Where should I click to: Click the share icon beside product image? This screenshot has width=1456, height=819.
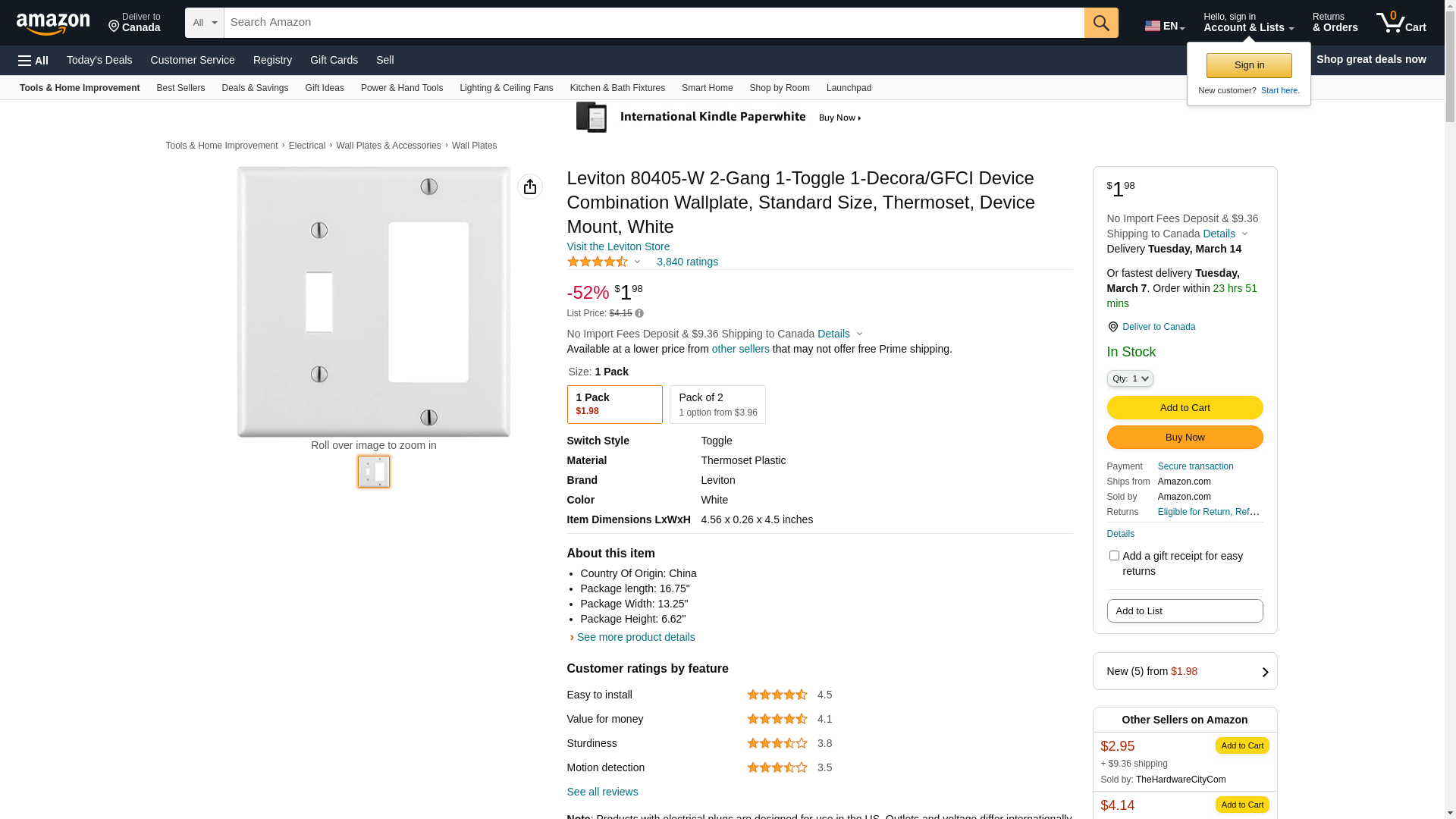click(x=530, y=187)
